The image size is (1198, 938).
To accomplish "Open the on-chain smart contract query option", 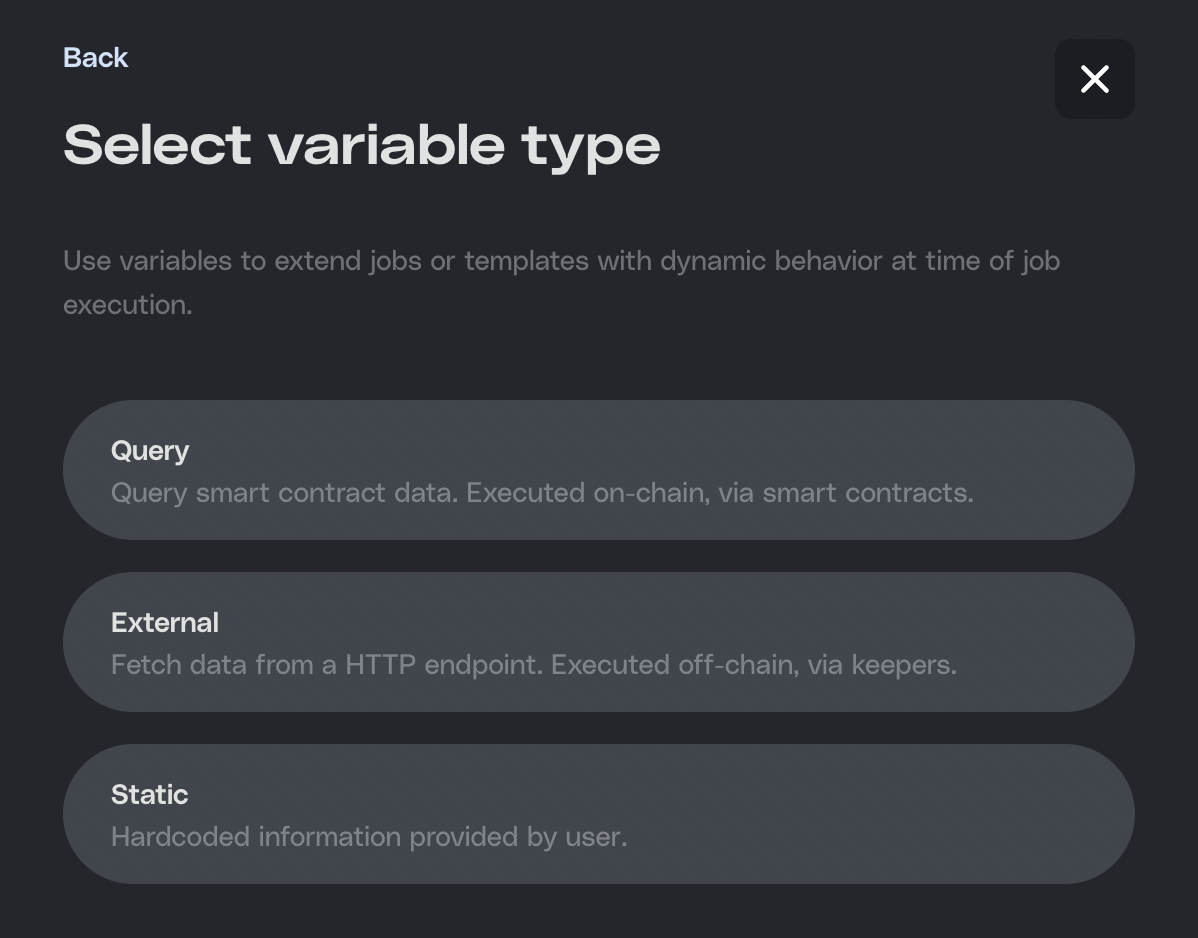I will pyautogui.click(x=598, y=470).
